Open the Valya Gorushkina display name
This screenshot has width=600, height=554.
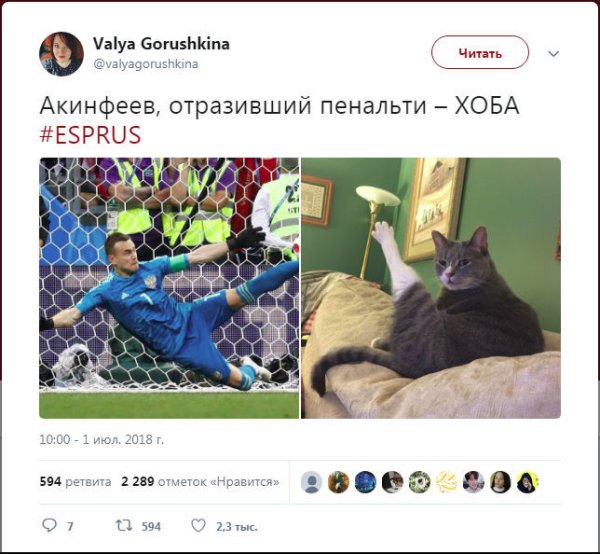pos(161,44)
